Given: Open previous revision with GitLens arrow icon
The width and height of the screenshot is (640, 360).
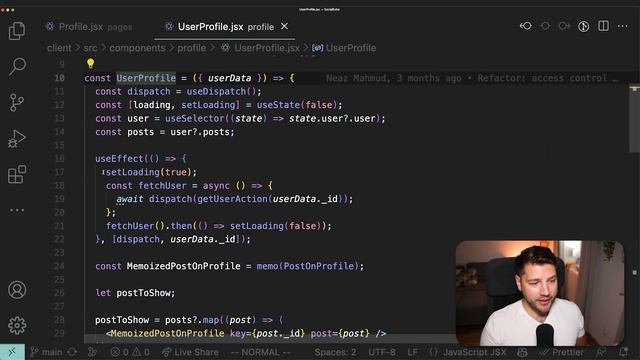Looking at the screenshot, I should click(x=526, y=26).
